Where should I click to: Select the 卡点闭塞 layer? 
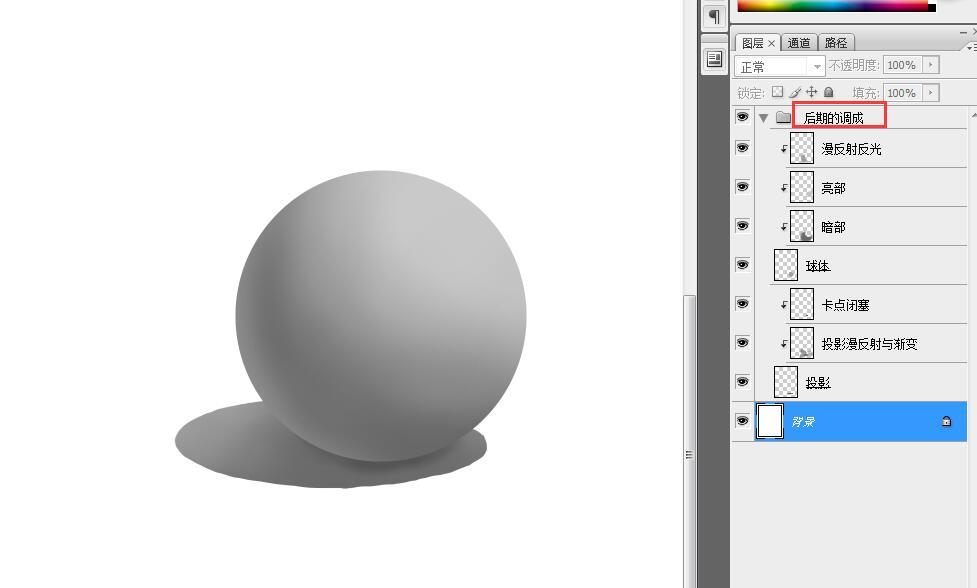pos(846,305)
